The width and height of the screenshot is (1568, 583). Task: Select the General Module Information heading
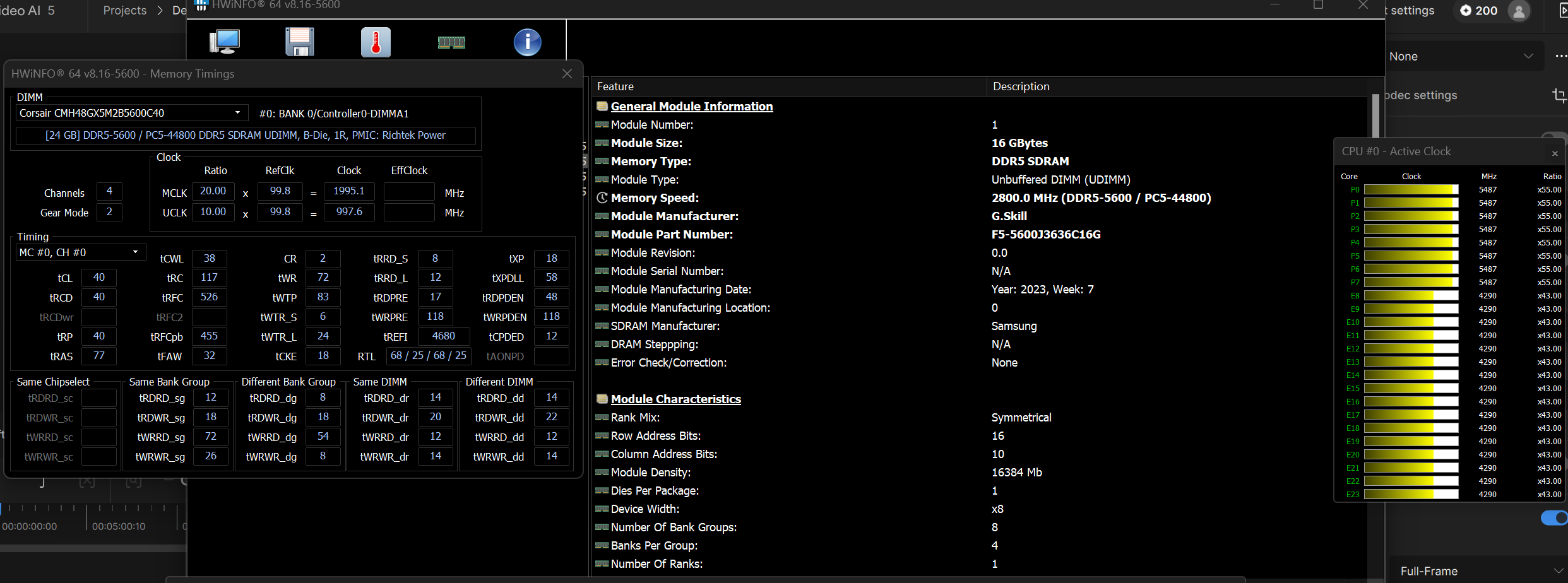(x=691, y=107)
